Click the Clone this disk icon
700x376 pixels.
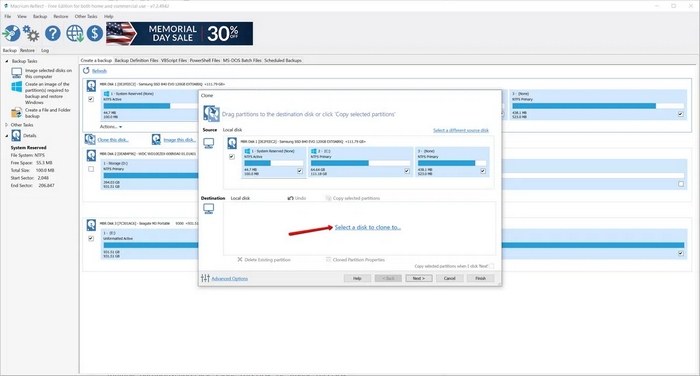coord(90,140)
